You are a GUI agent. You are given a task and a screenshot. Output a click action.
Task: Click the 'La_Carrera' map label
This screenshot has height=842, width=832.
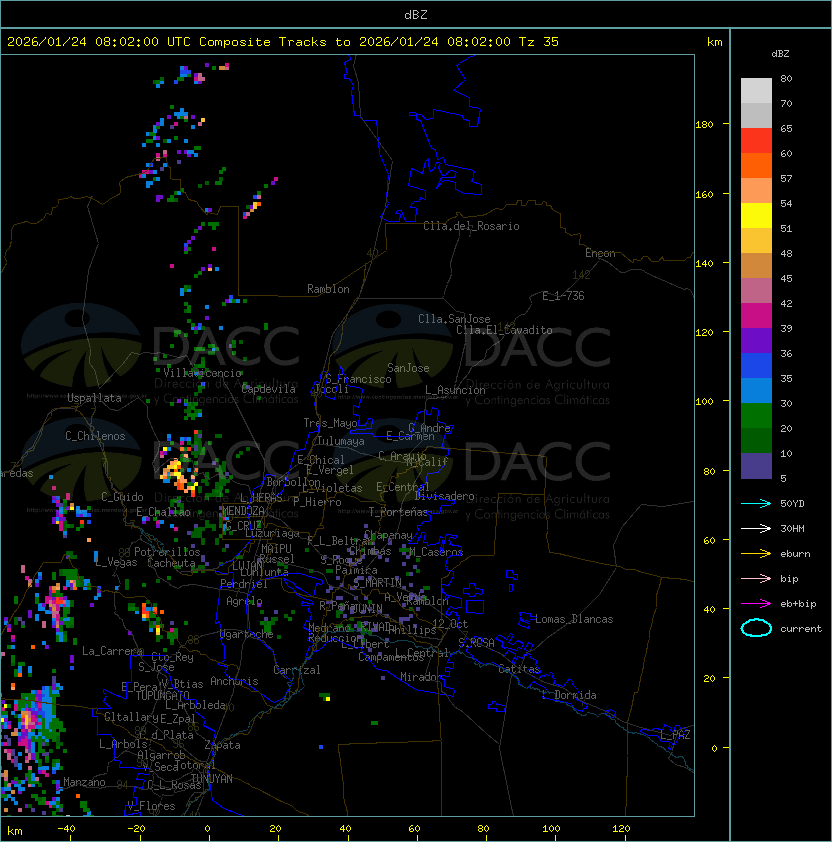113,651
